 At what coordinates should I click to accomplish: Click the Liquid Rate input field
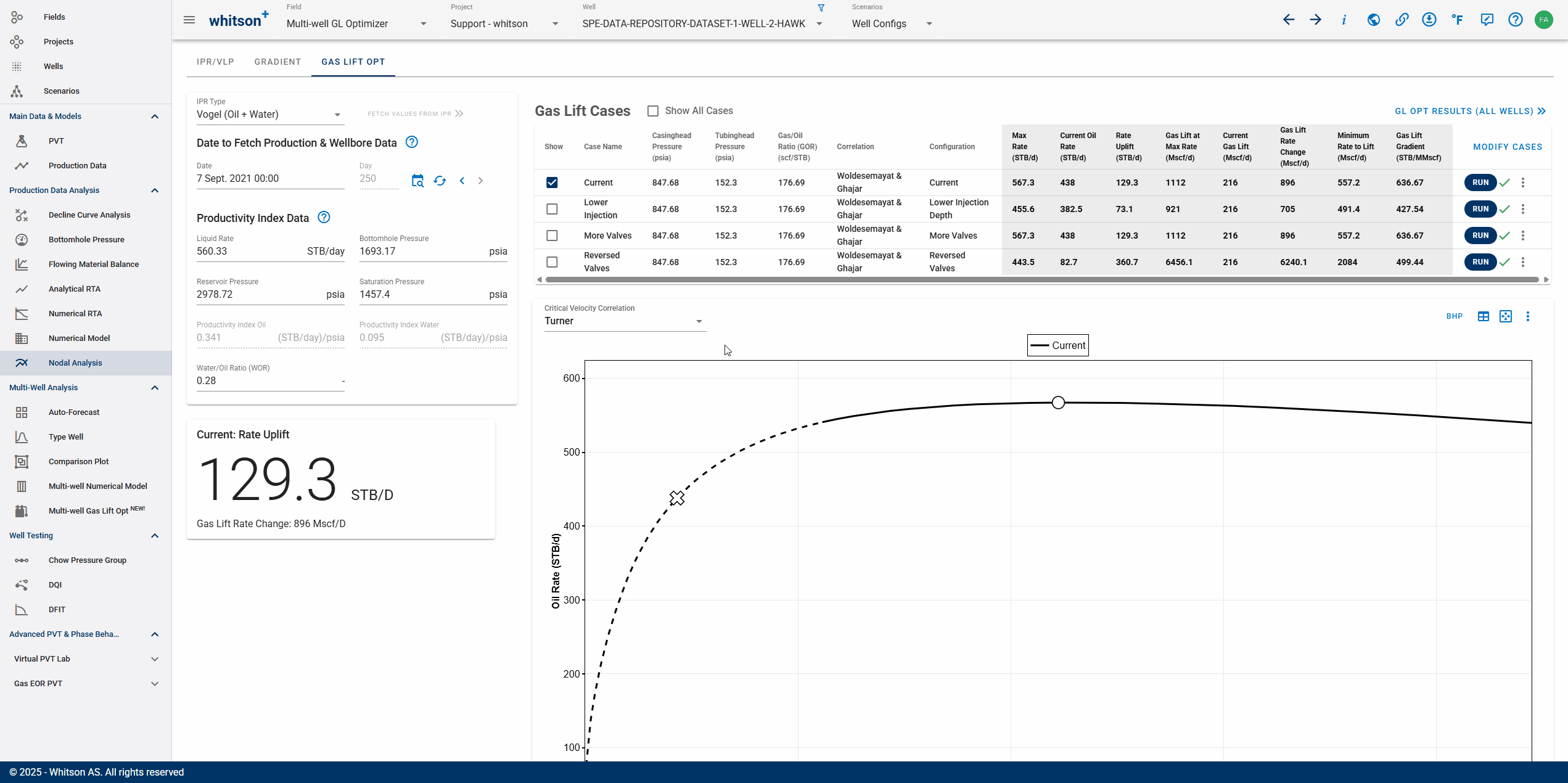[x=270, y=252]
